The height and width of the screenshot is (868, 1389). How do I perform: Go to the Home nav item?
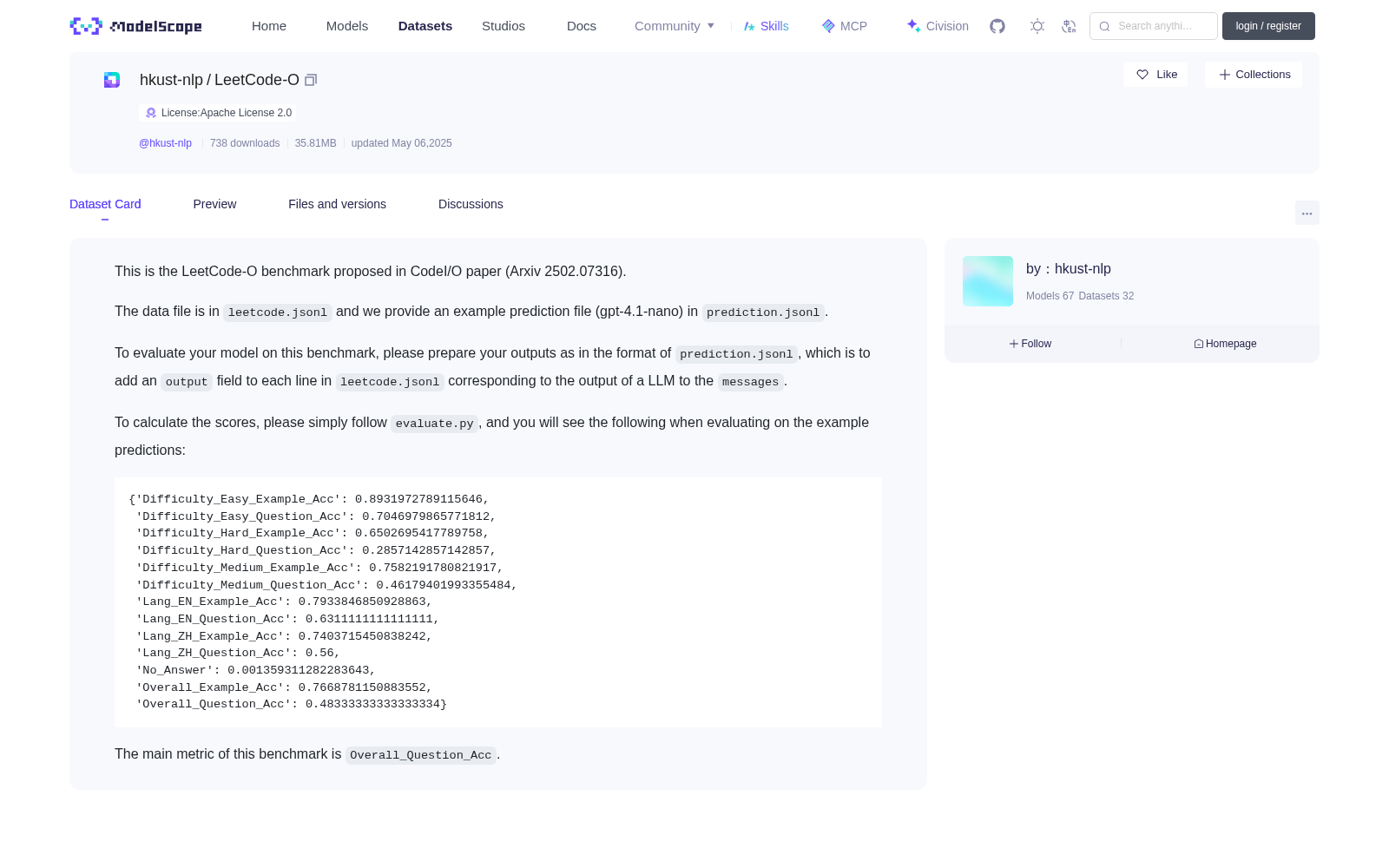pyautogui.click(x=269, y=26)
